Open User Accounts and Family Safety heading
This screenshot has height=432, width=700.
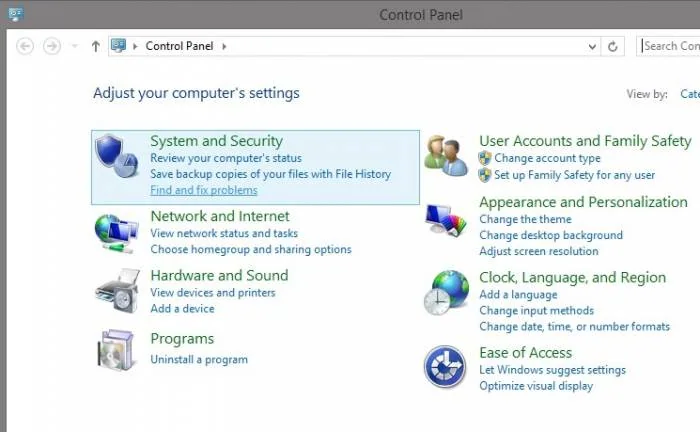coord(586,141)
